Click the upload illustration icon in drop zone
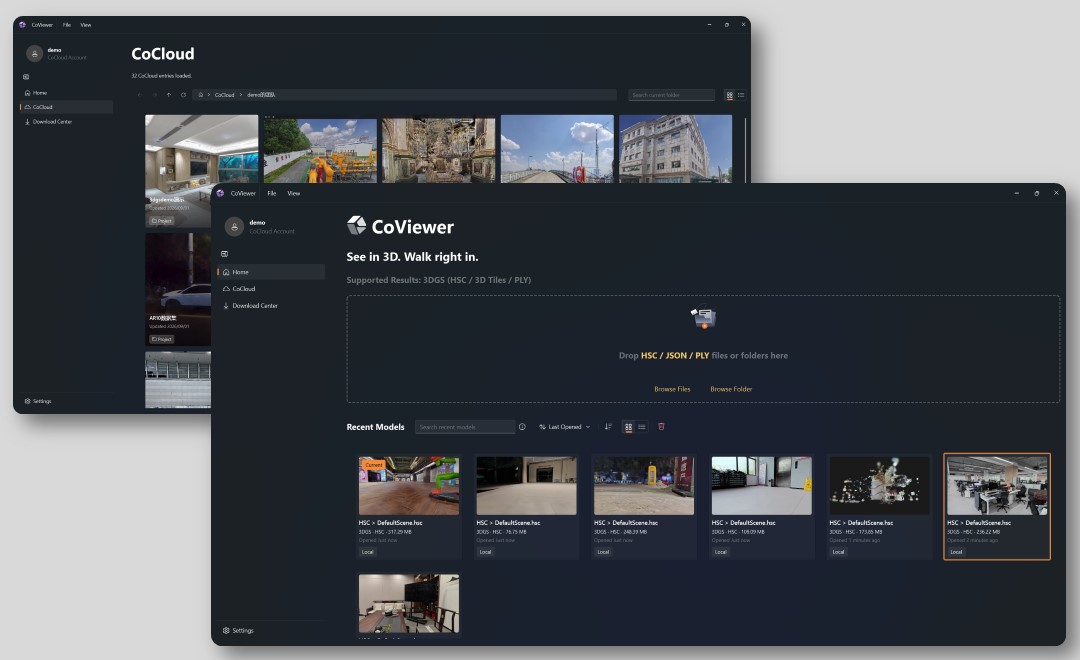Screen dimensions: 1080x660 click(703, 316)
